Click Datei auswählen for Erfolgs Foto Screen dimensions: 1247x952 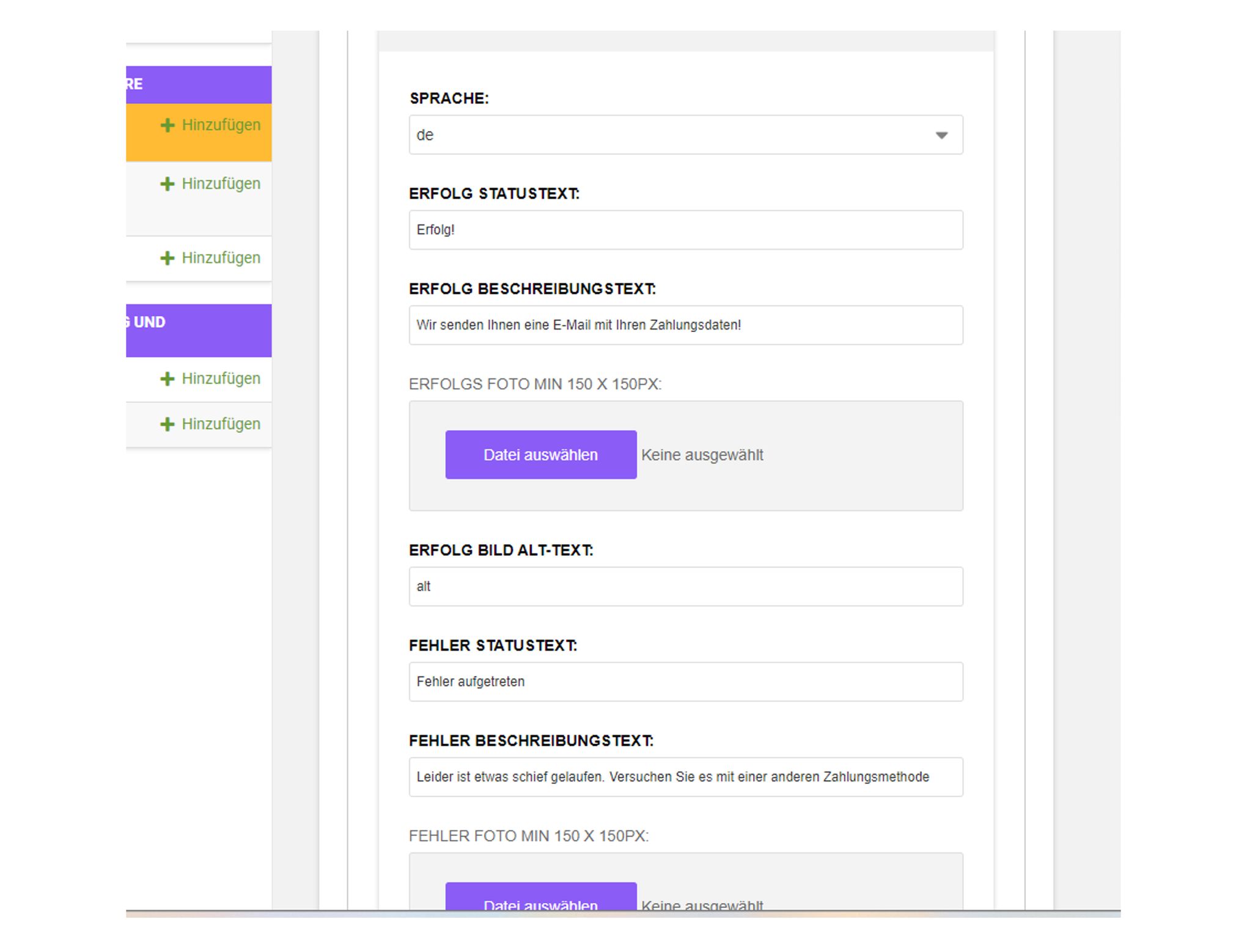[540, 455]
